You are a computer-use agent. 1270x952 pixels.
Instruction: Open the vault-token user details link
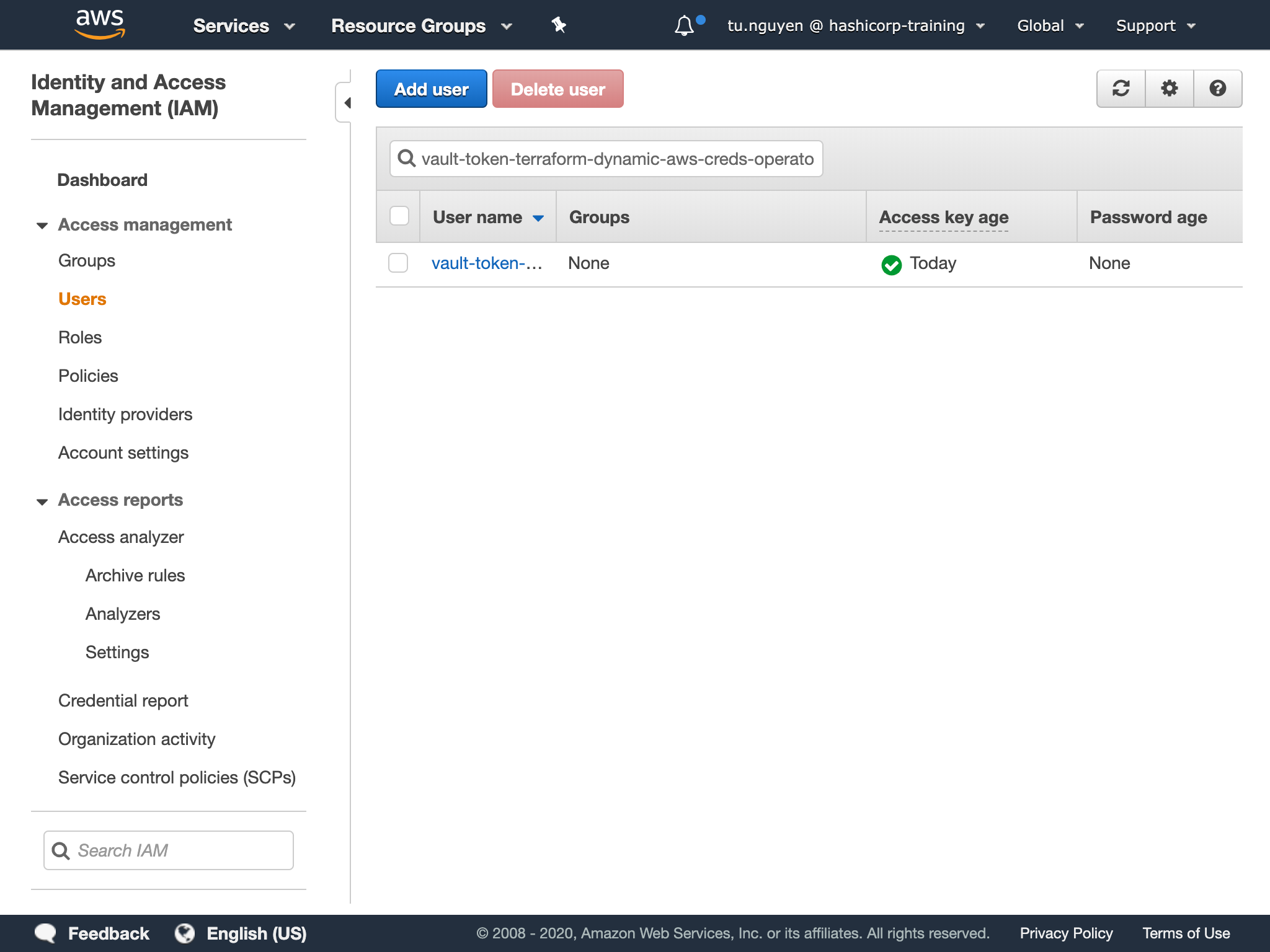pyautogui.click(x=487, y=263)
